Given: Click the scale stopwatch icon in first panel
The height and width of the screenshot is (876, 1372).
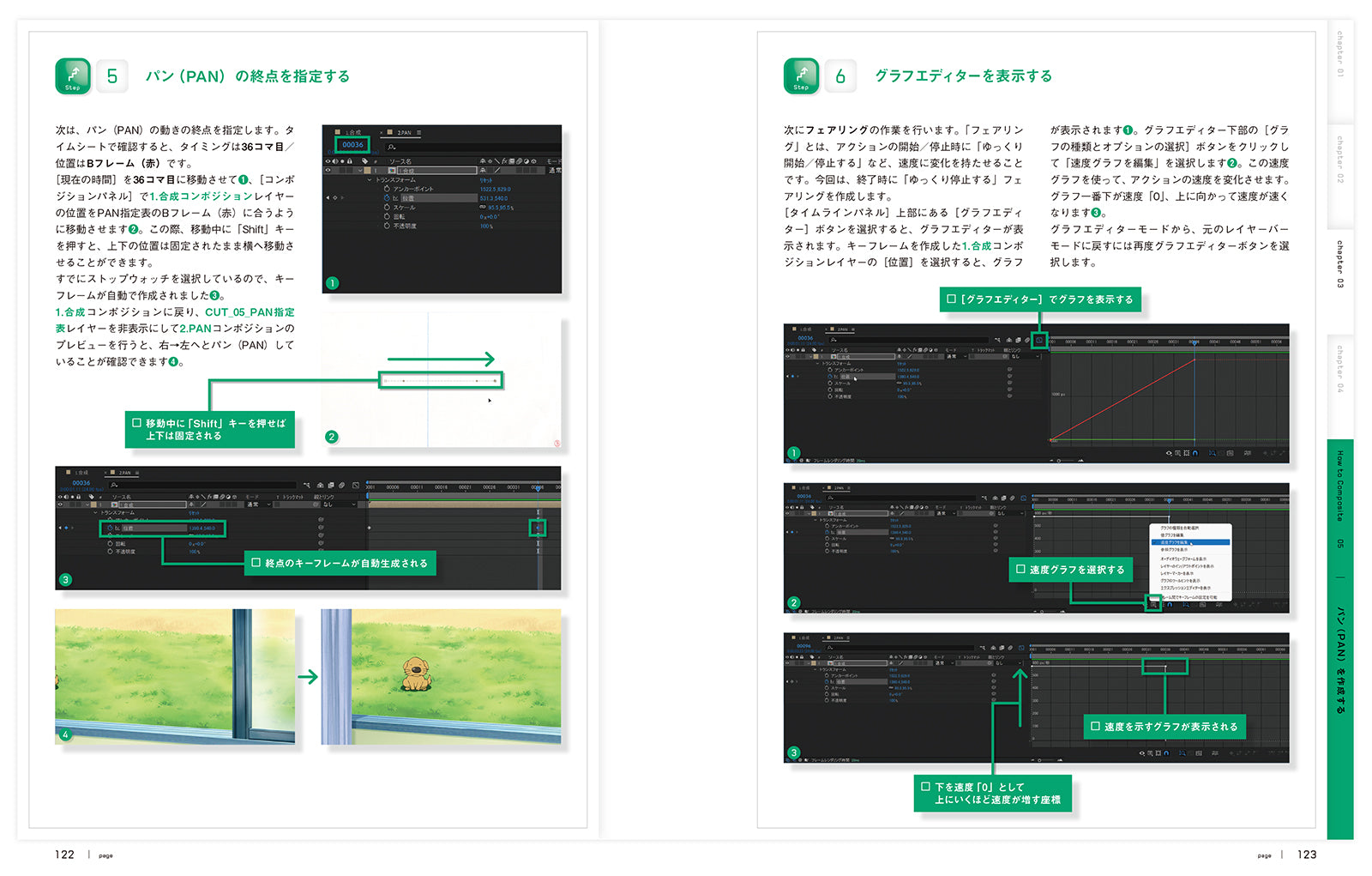Looking at the screenshot, I should pos(387,208).
